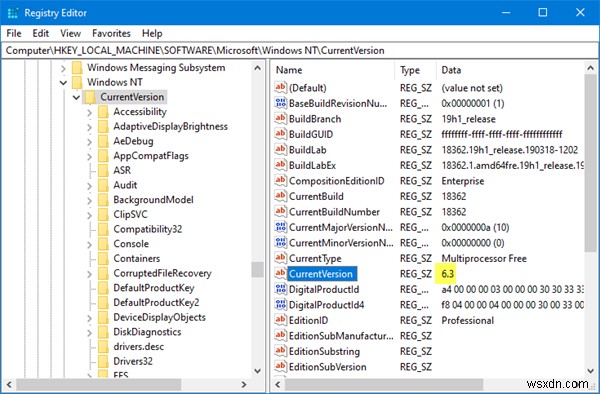Expand the Accessibility key
Viewport: 600px width, 394px height.
[90, 112]
